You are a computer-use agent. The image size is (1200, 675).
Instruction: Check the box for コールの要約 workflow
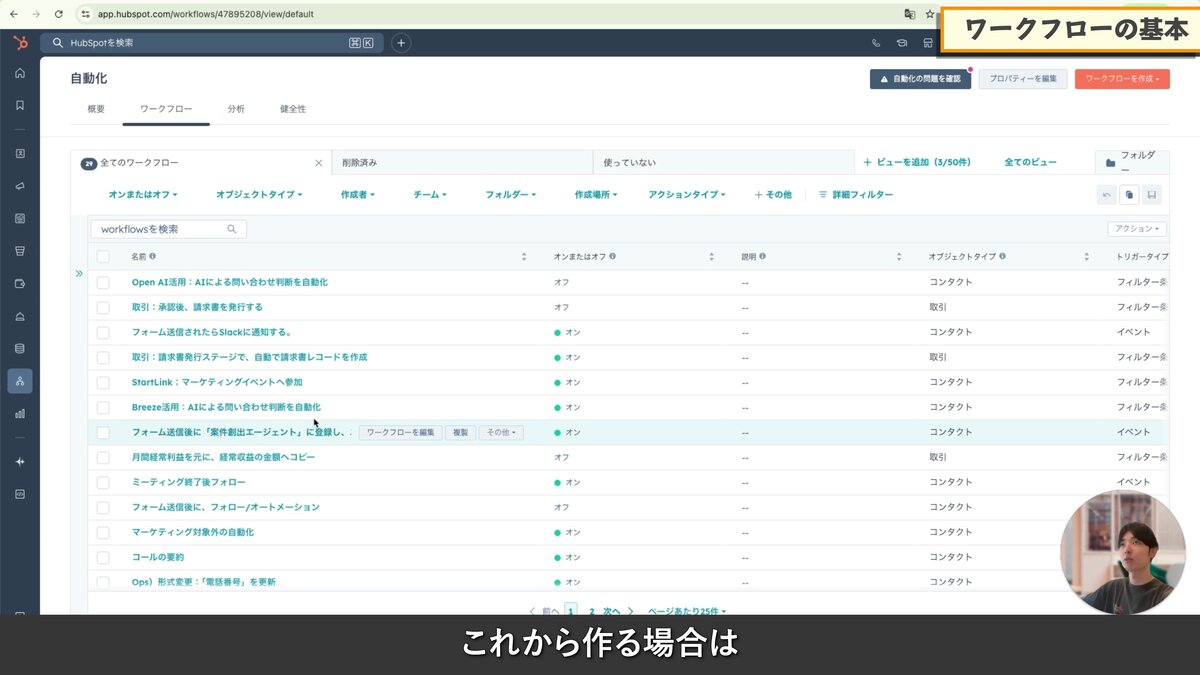103,557
